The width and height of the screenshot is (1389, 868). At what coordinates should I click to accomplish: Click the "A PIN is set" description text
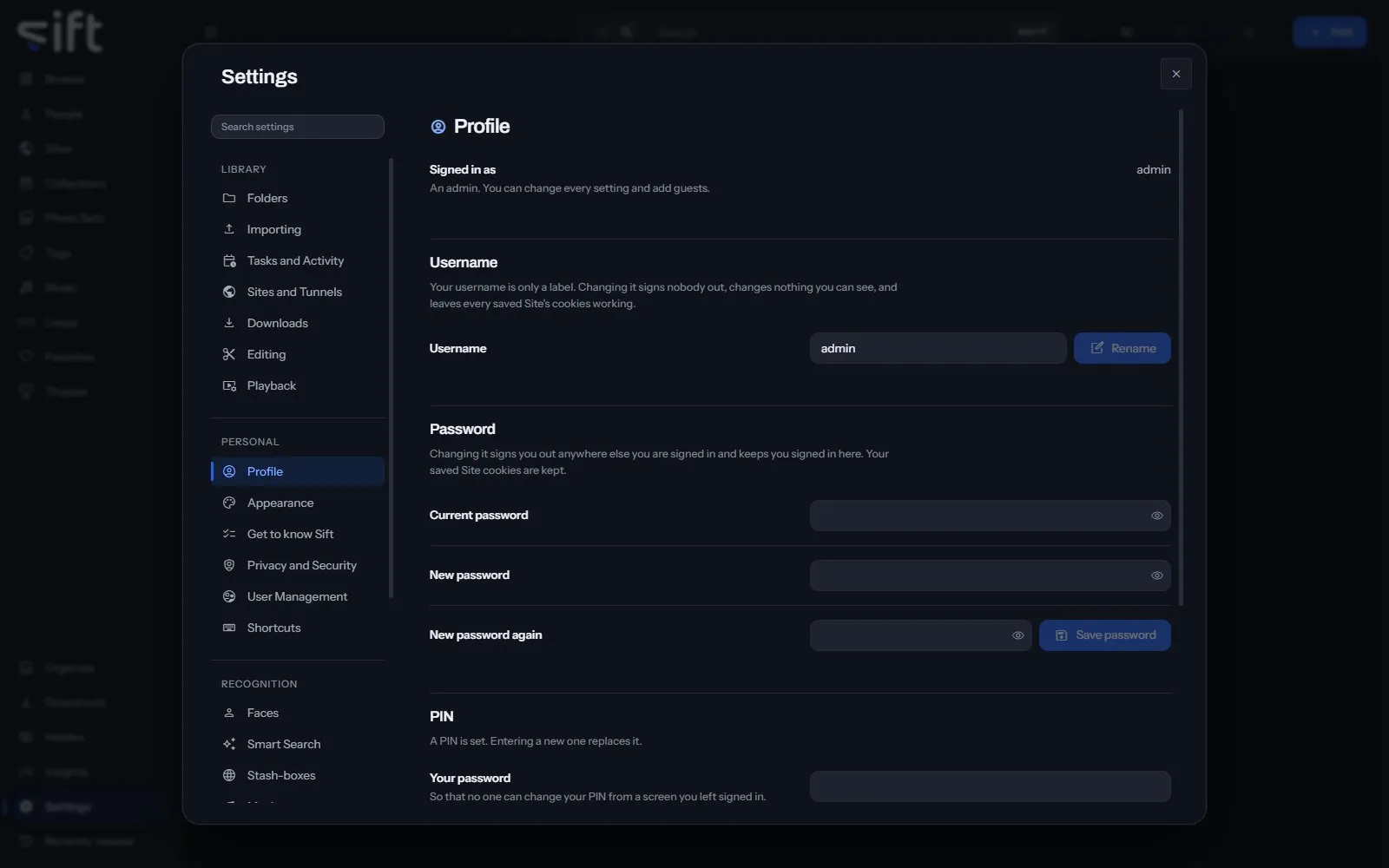coord(536,741)
